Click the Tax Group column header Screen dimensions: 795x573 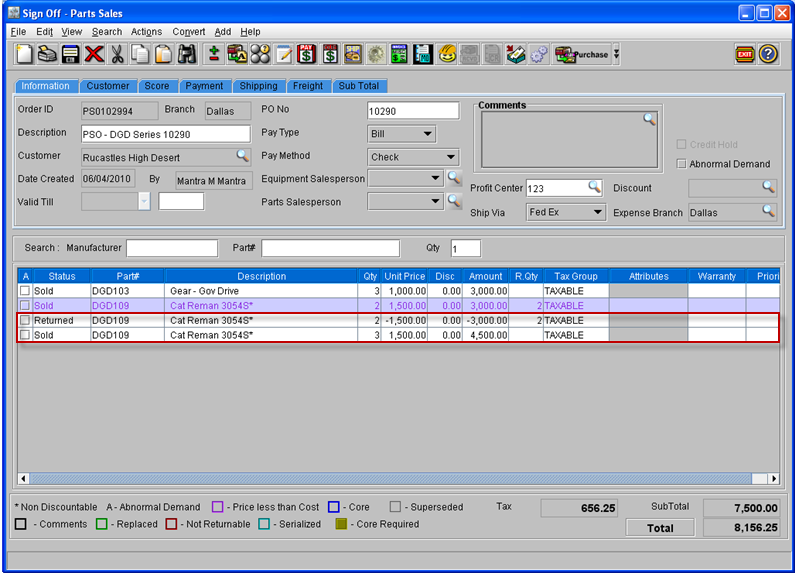(x=576, y=276)
